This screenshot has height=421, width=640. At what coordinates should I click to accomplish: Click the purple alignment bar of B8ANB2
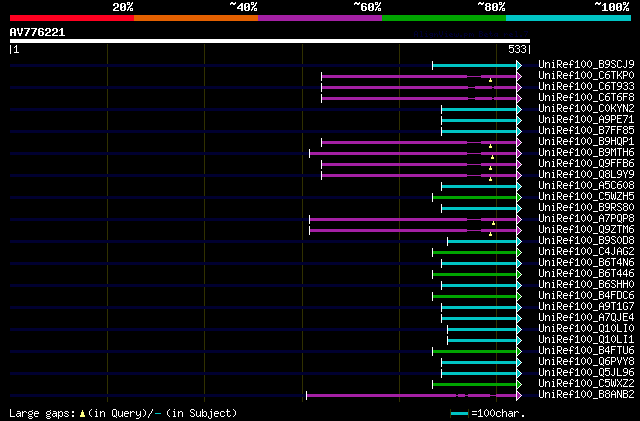pyautogui.click(x=414, y=395)
